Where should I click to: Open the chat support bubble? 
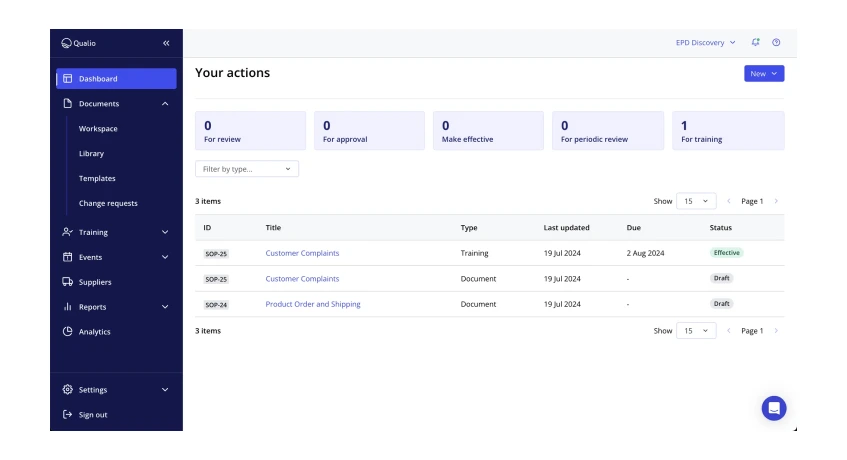[774, 408]
